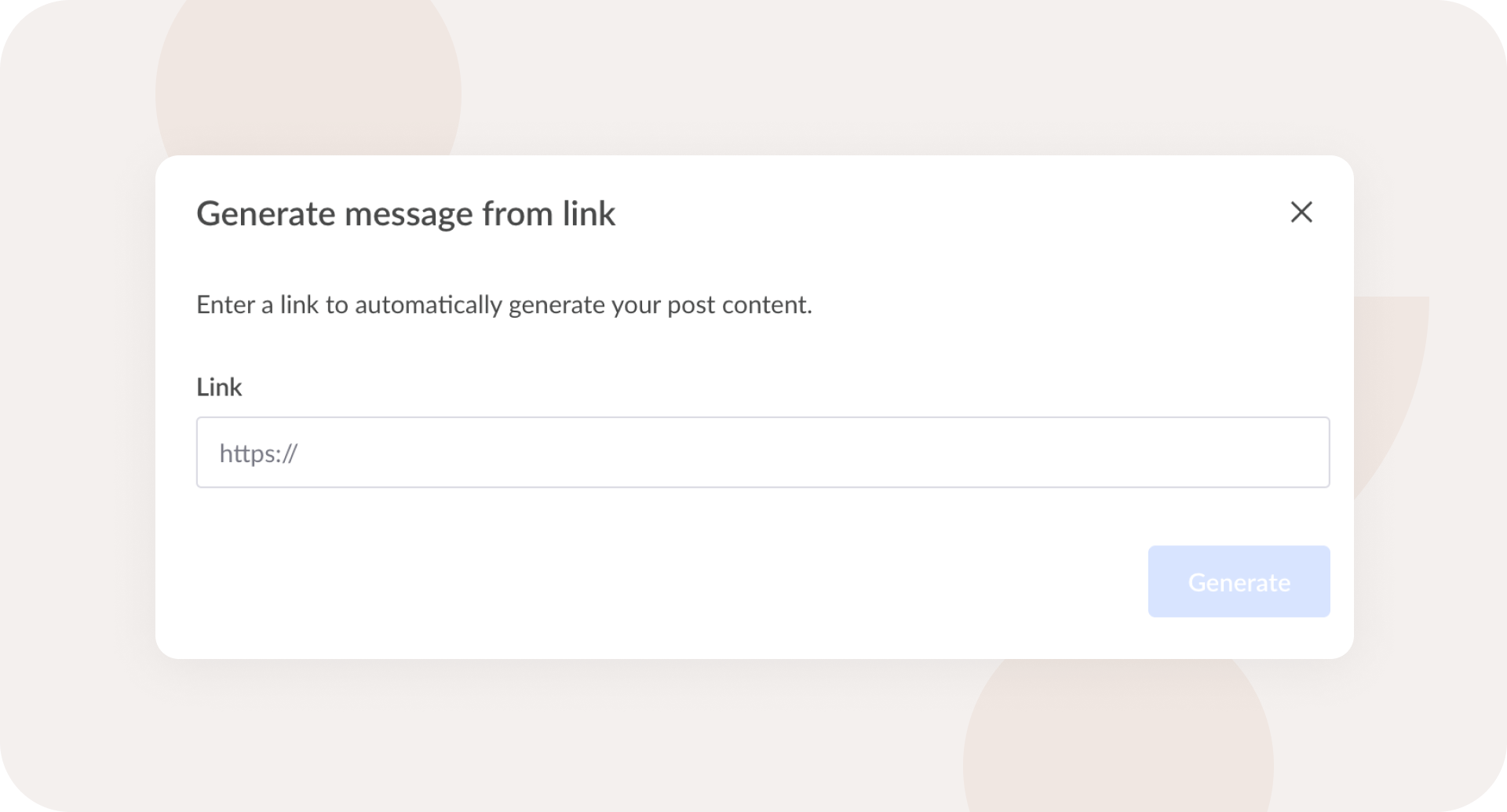Image resolution: width=1507 pixels, height=812 pixels.
Task: Close the Generate message from link dialog
Action: [1301, 212]
